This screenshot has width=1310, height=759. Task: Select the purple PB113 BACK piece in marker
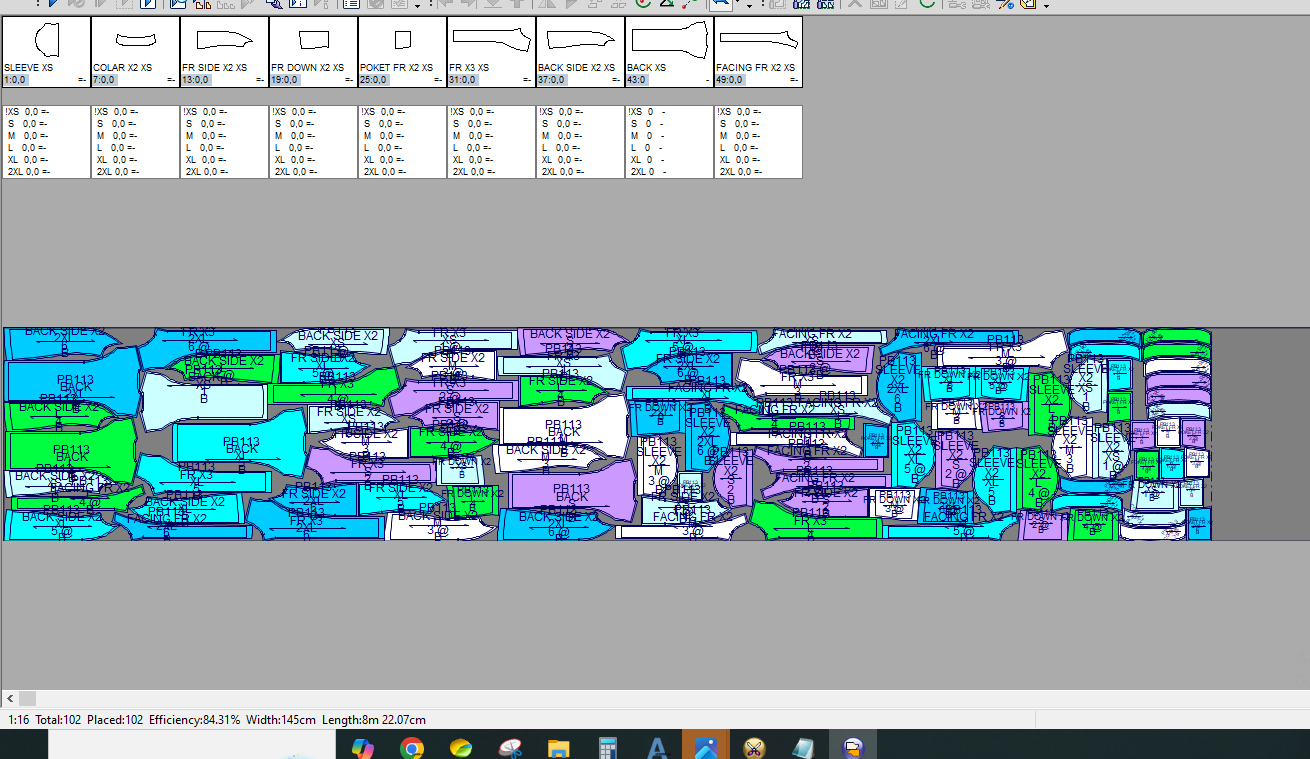pyautogui.click(x=571, y=494)
